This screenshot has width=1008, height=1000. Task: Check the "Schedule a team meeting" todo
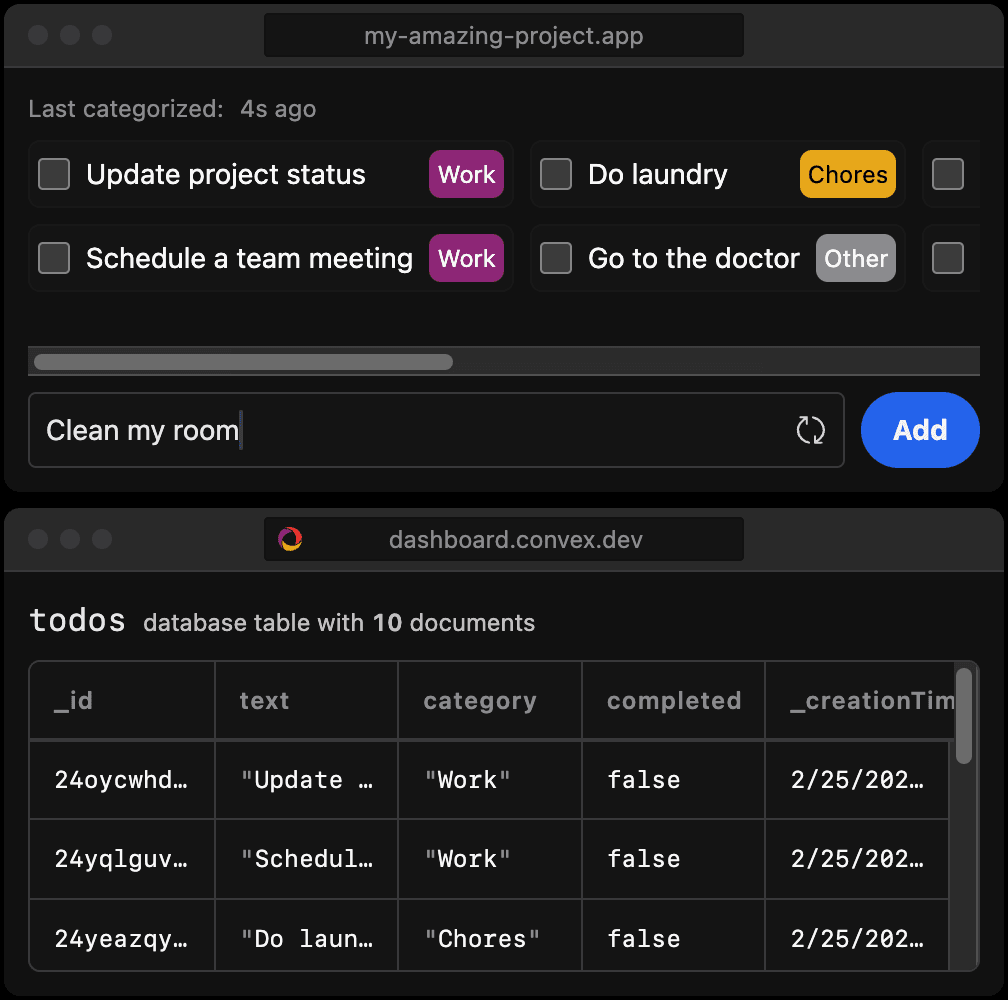tap(53, 258)
